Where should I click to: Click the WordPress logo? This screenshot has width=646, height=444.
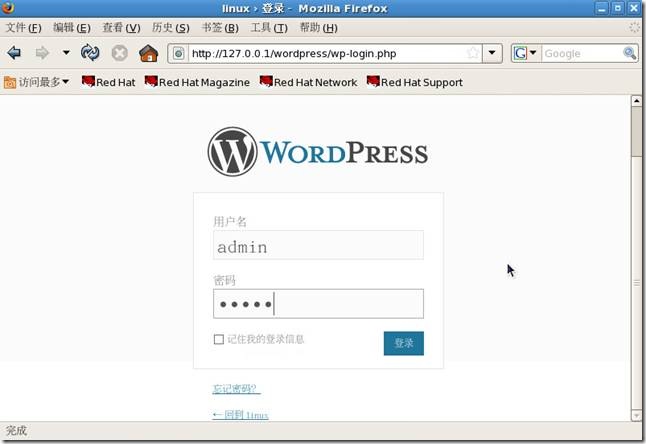[x=318, y=152]
